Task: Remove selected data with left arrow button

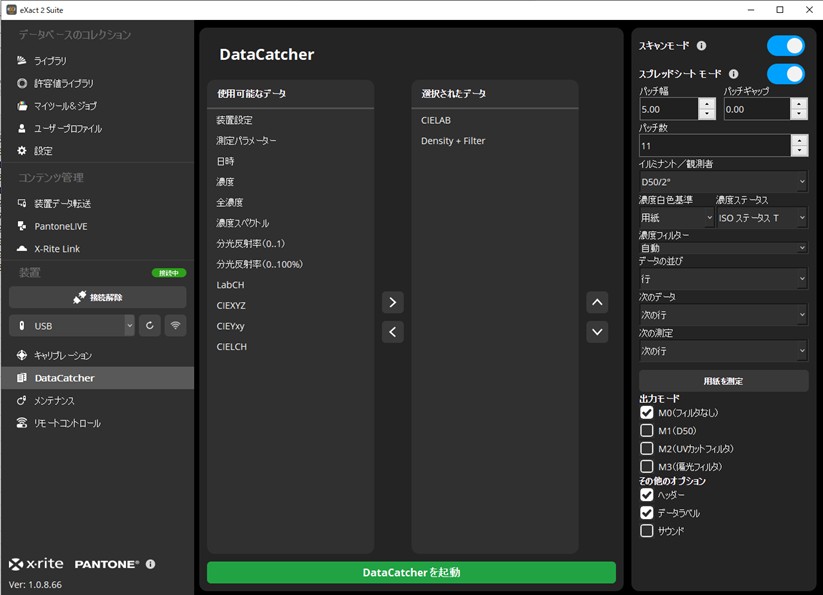Action: pyautogui.click(x=393, y=332)
